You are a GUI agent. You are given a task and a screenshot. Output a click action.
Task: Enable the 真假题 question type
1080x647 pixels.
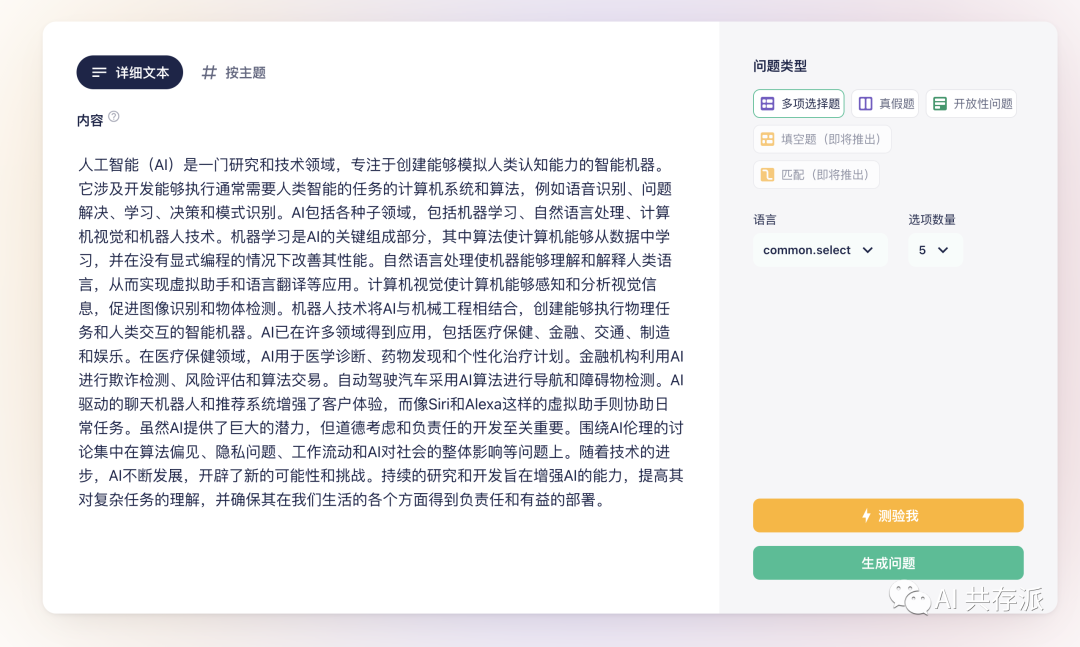[884, 103]
